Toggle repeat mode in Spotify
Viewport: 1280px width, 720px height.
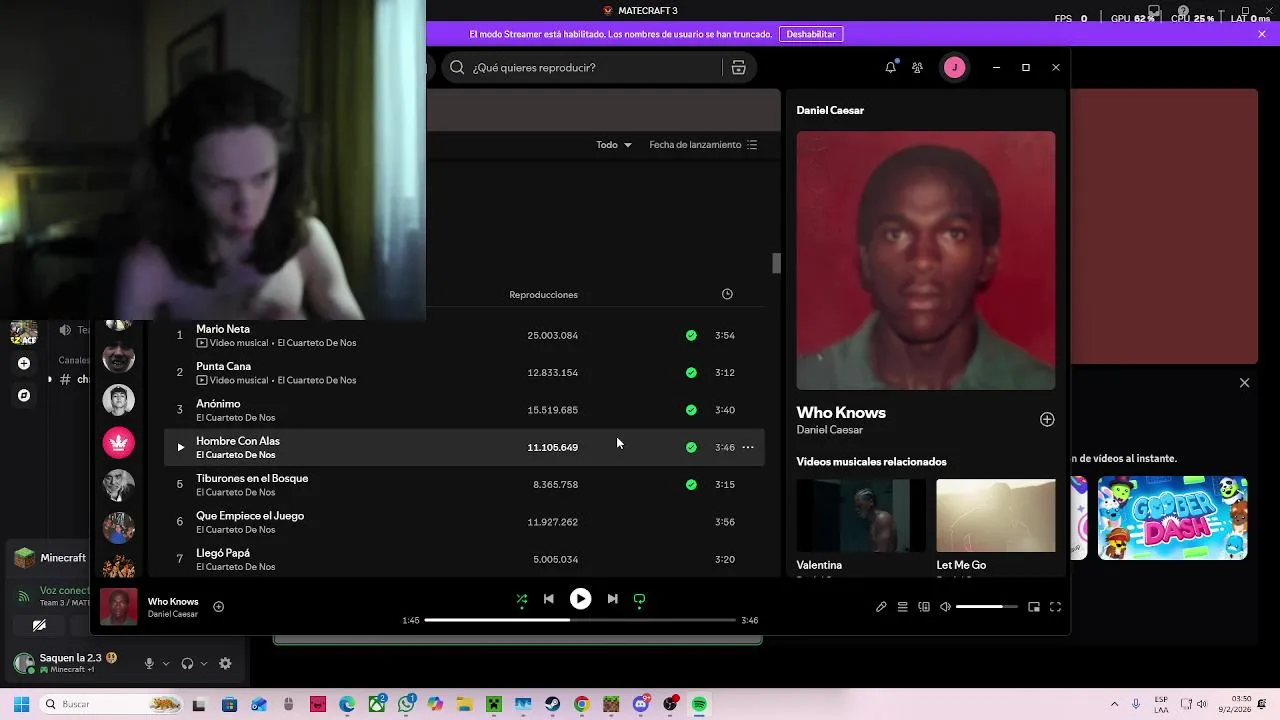click(639, 599)
